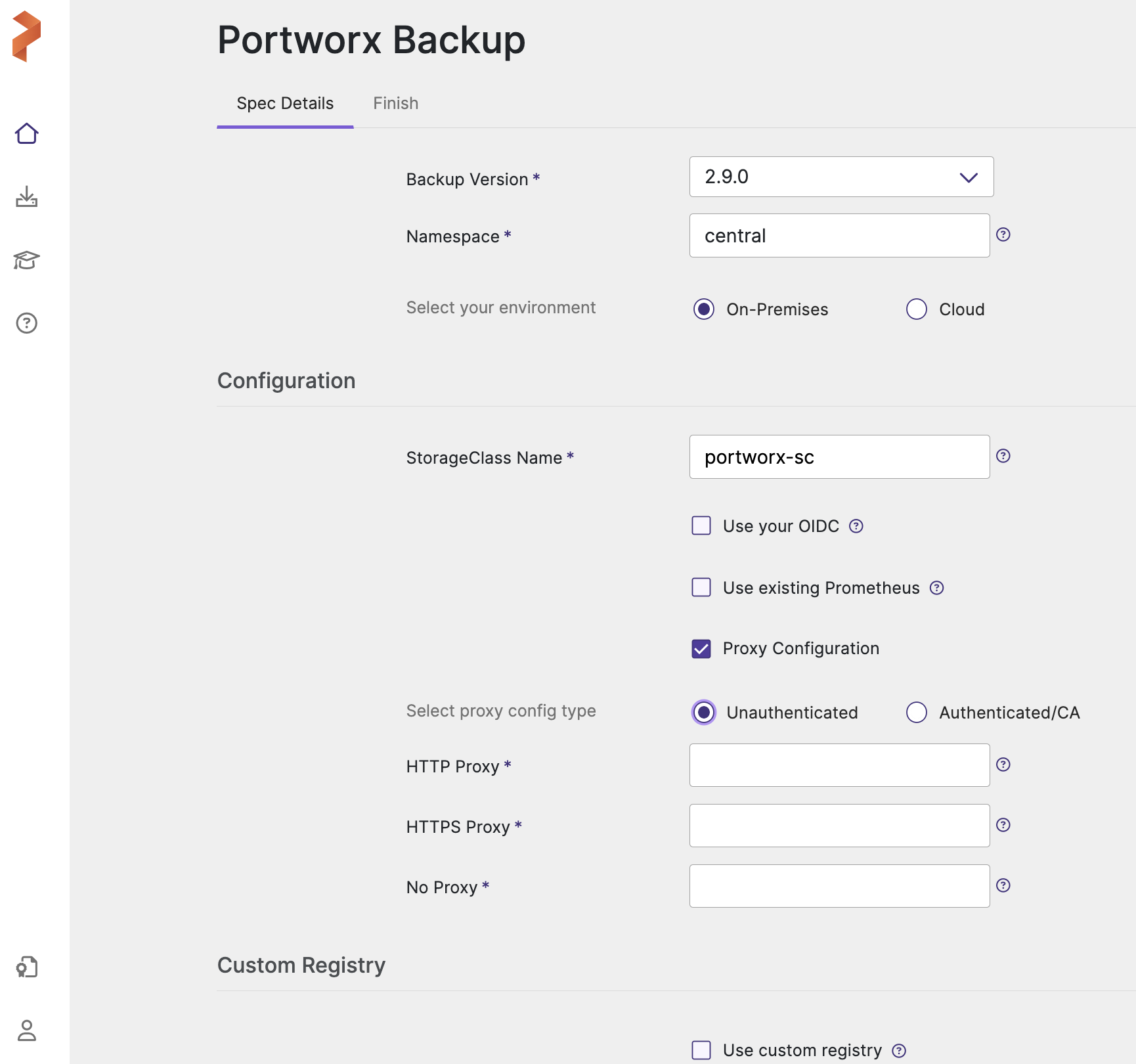Click help icon next to No Proxy field
This screenshot has height=1064, width=1136.
[1003, 885]
